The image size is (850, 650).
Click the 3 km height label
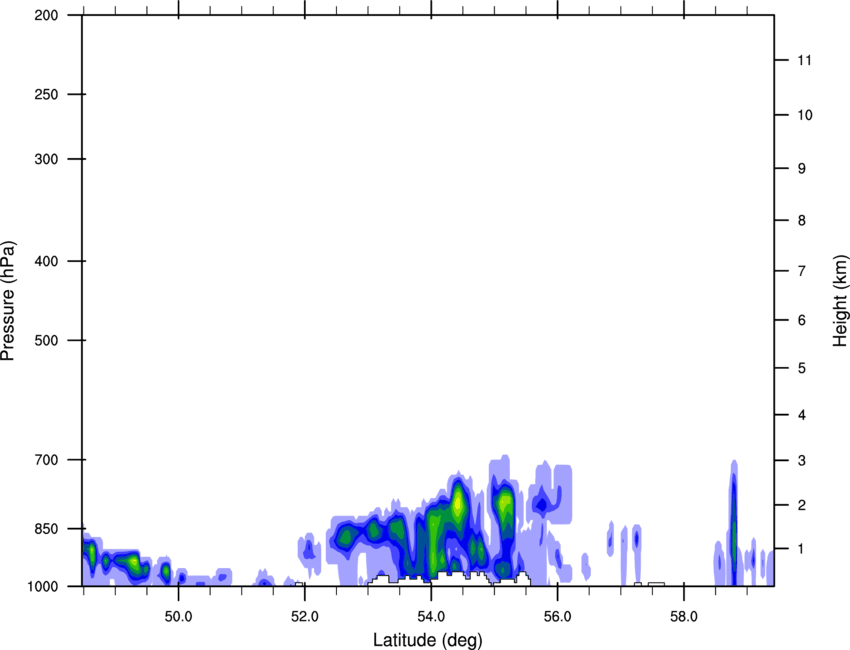click(801, 461)
